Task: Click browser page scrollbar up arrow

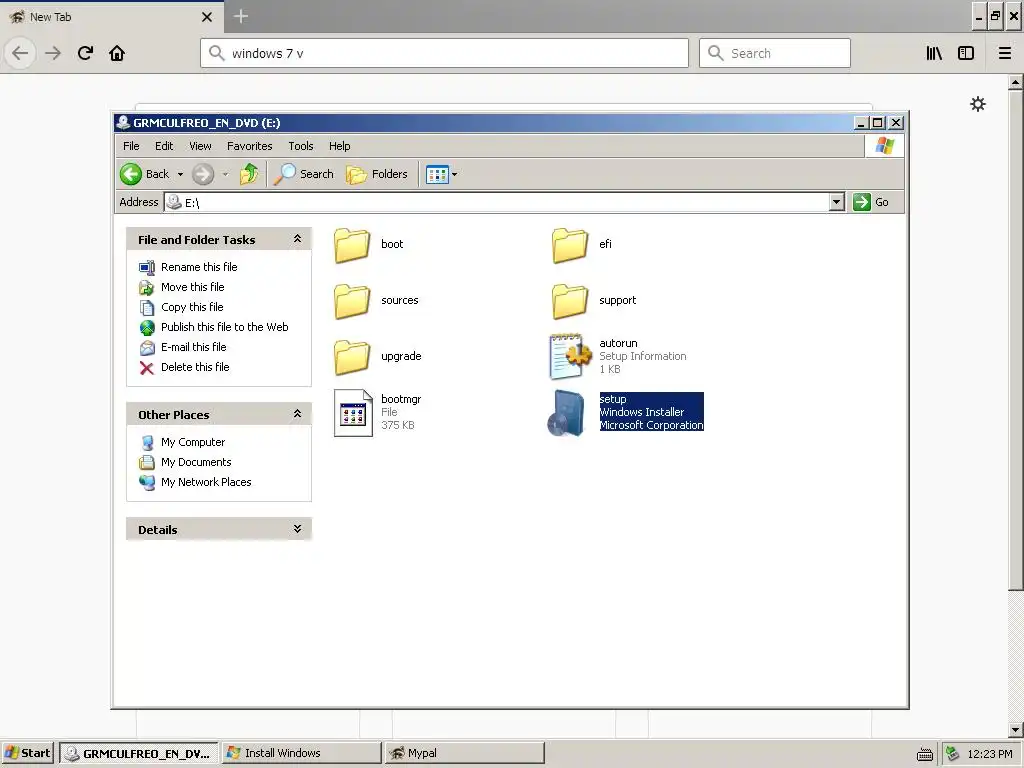Action: point(1016,82)
